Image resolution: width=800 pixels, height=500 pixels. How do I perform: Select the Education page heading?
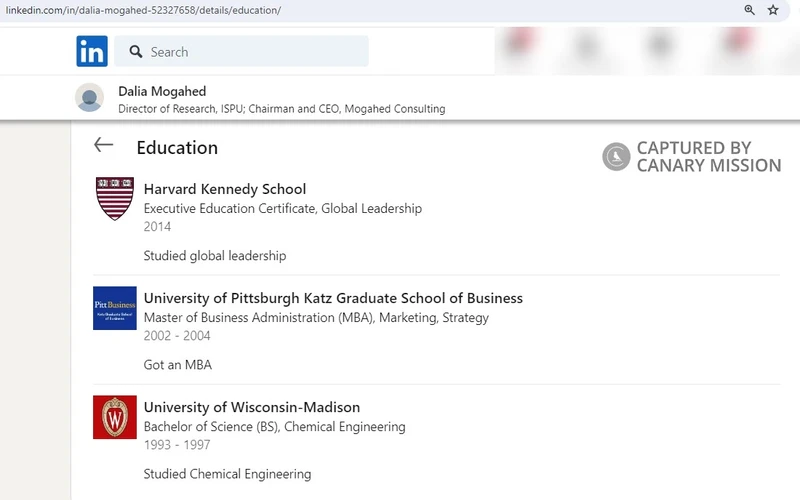point(177,148)
